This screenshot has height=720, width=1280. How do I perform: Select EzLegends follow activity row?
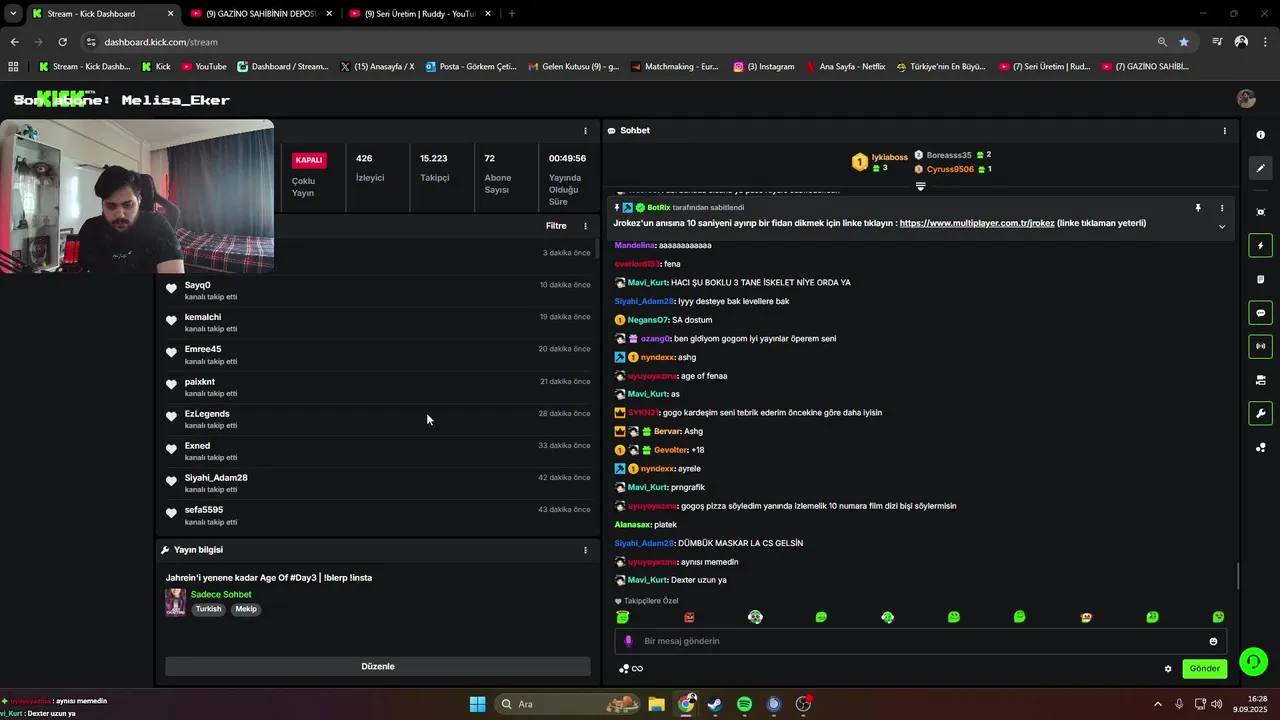[378, 418]
